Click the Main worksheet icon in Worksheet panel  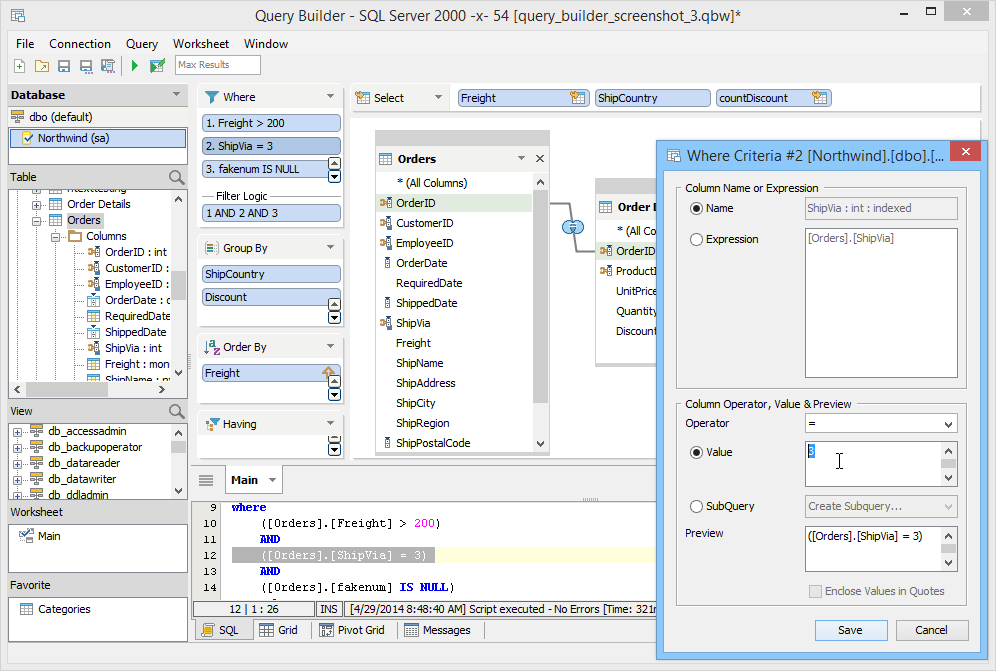pos(26,536)
